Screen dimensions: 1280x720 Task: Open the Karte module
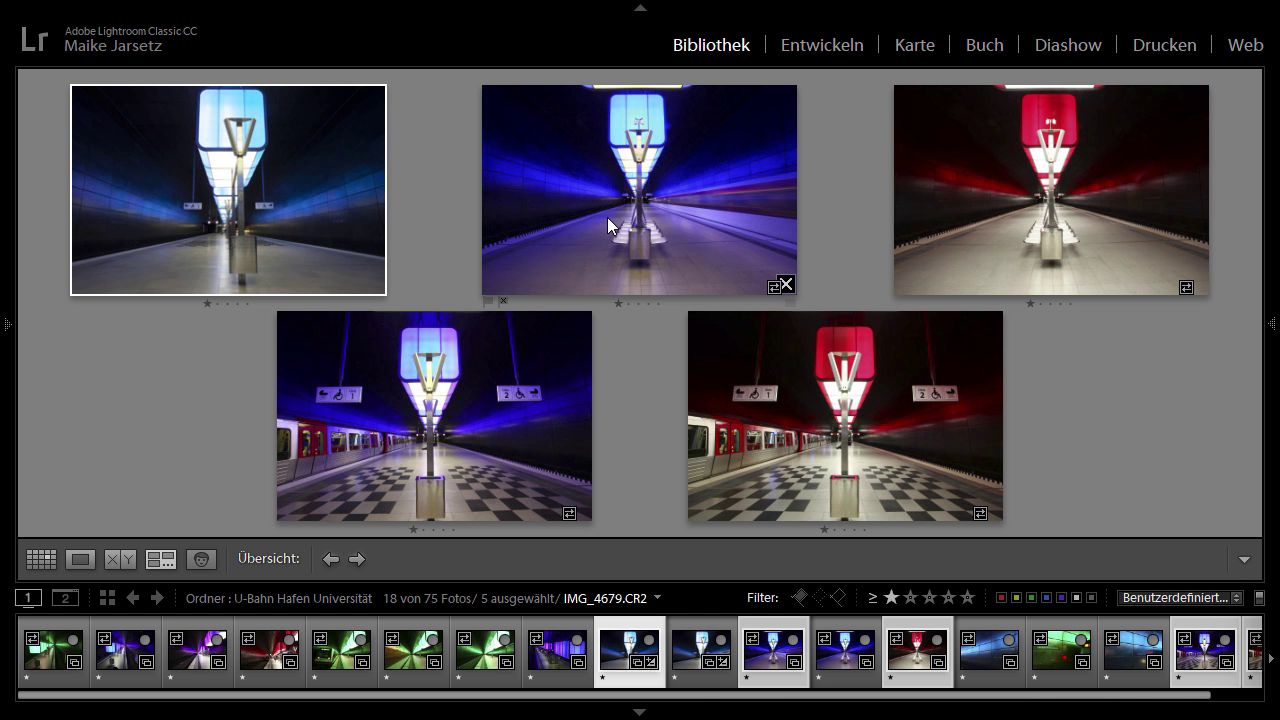tap(915, 45)
